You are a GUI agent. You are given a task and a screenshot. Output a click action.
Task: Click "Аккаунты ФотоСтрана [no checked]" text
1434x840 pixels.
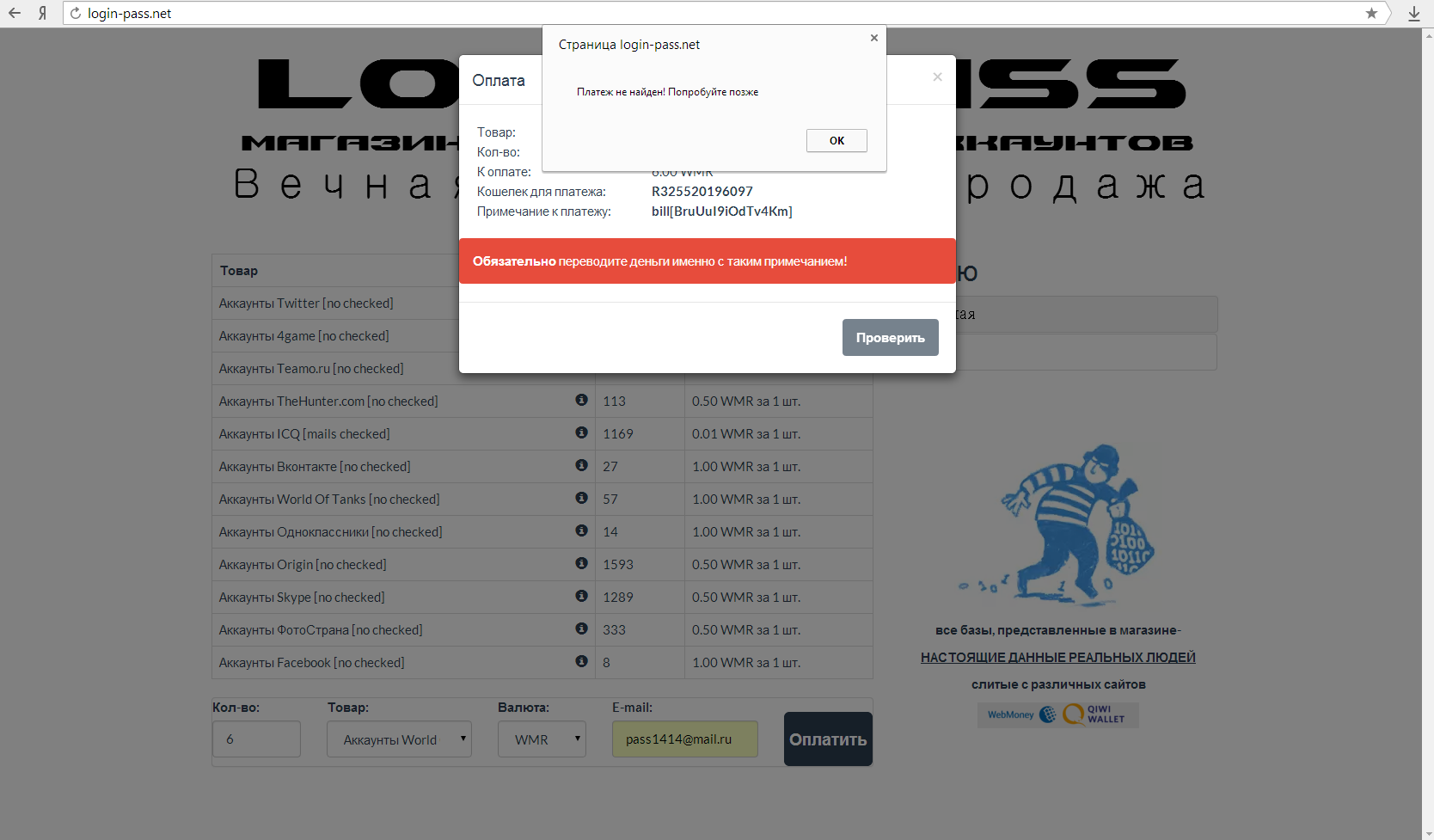coord(321,630)
